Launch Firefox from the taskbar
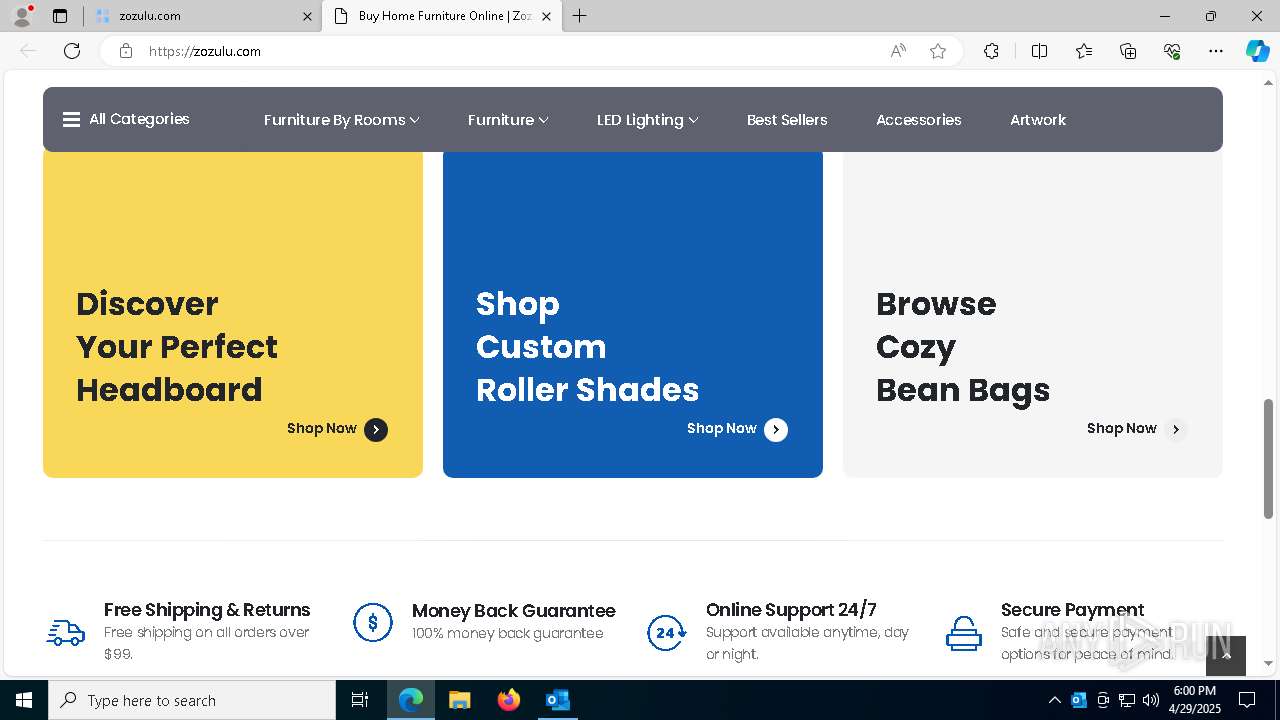This screenshot has height=720, width=1280. (x=509, y=700)
